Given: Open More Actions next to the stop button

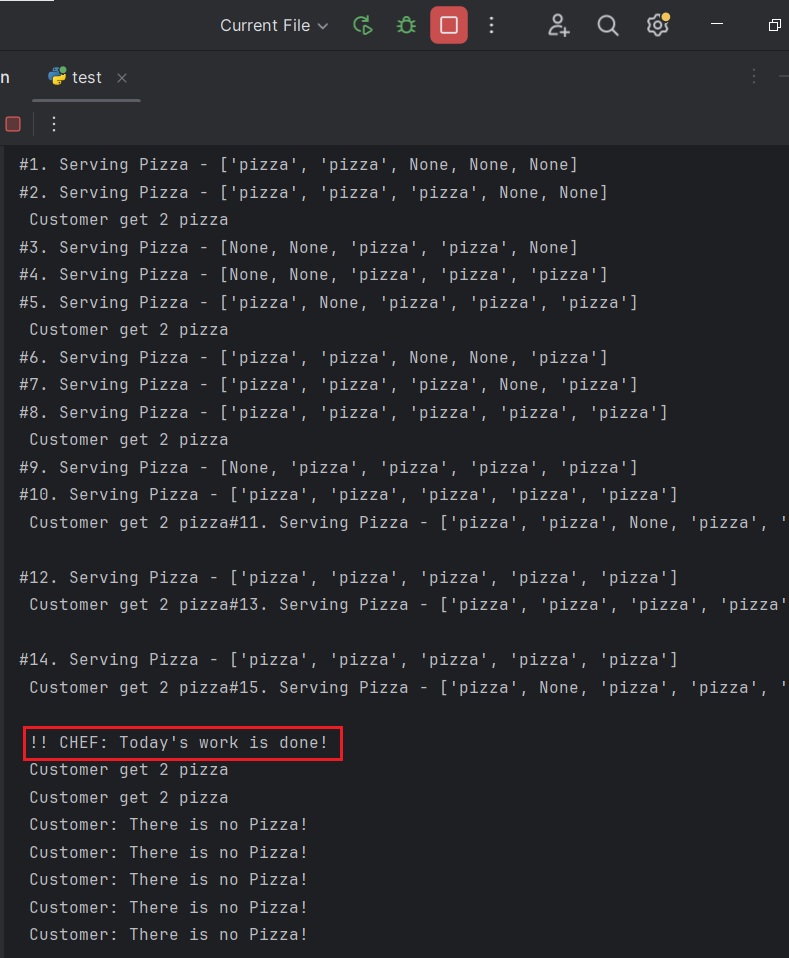Looking at the screenshot, I should tap(491, 25).
